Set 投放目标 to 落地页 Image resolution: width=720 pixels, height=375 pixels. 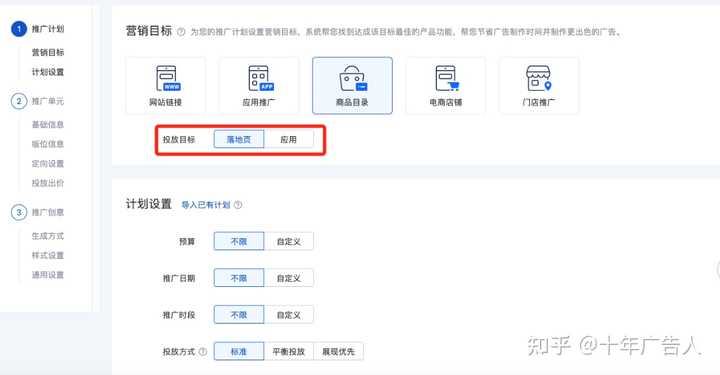coord(239,139)
